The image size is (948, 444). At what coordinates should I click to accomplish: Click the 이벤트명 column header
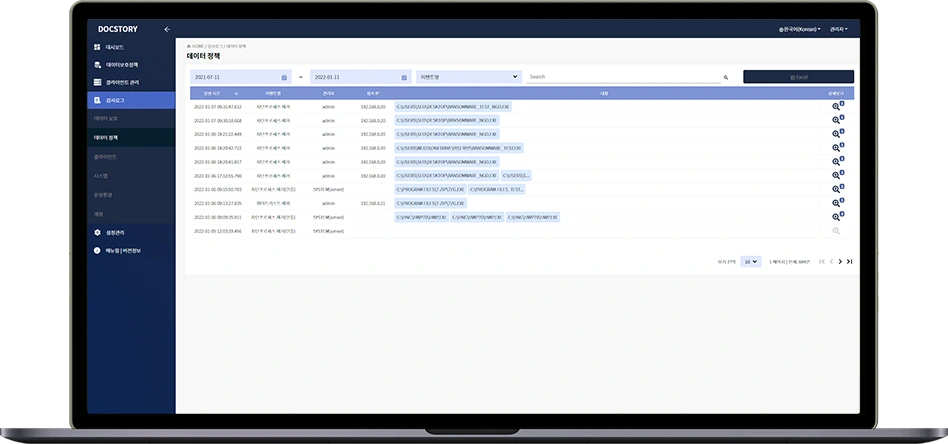pos(273,94)
